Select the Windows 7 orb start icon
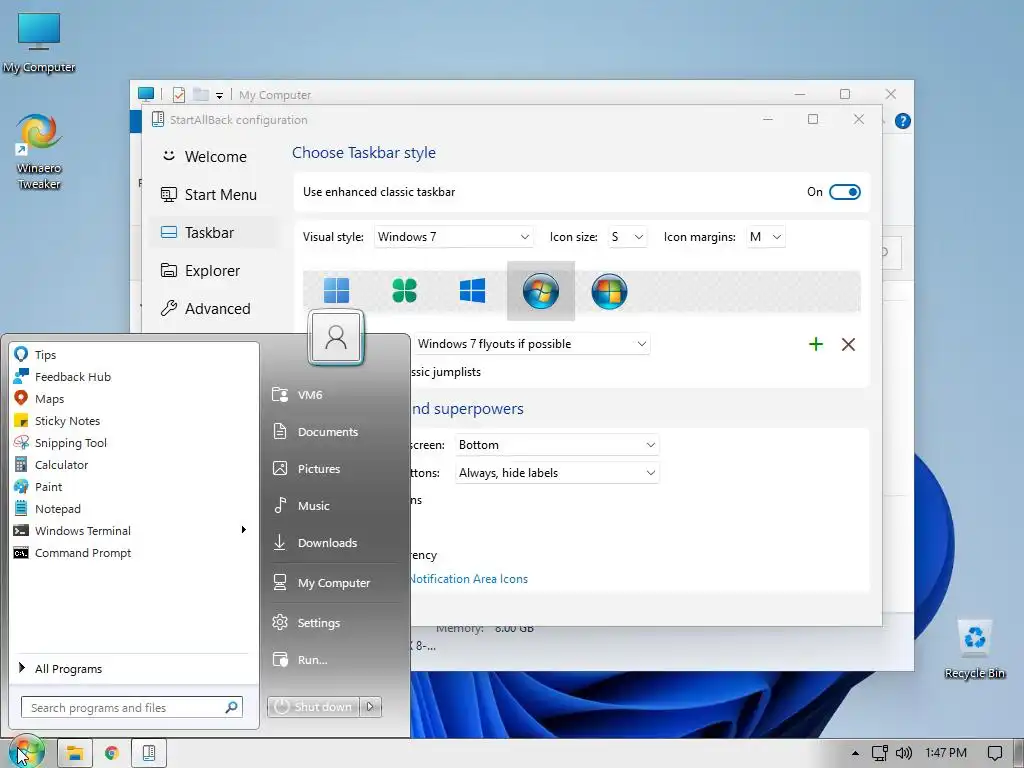1024x768 pixels. pos(541,291)
